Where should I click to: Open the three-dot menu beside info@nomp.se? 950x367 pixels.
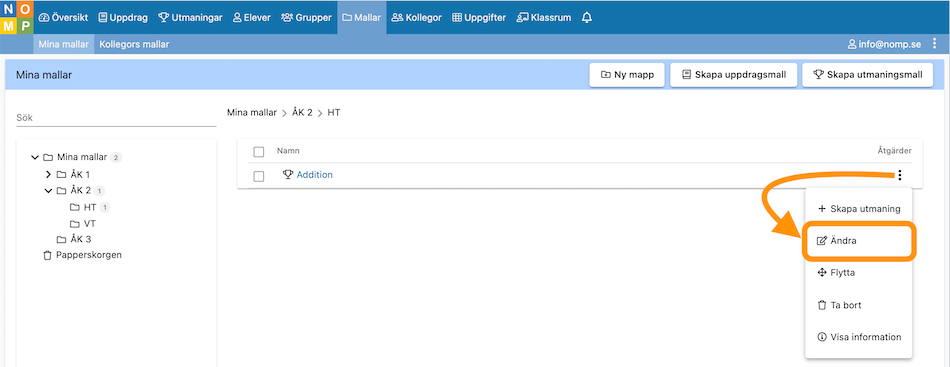[935, 44]
